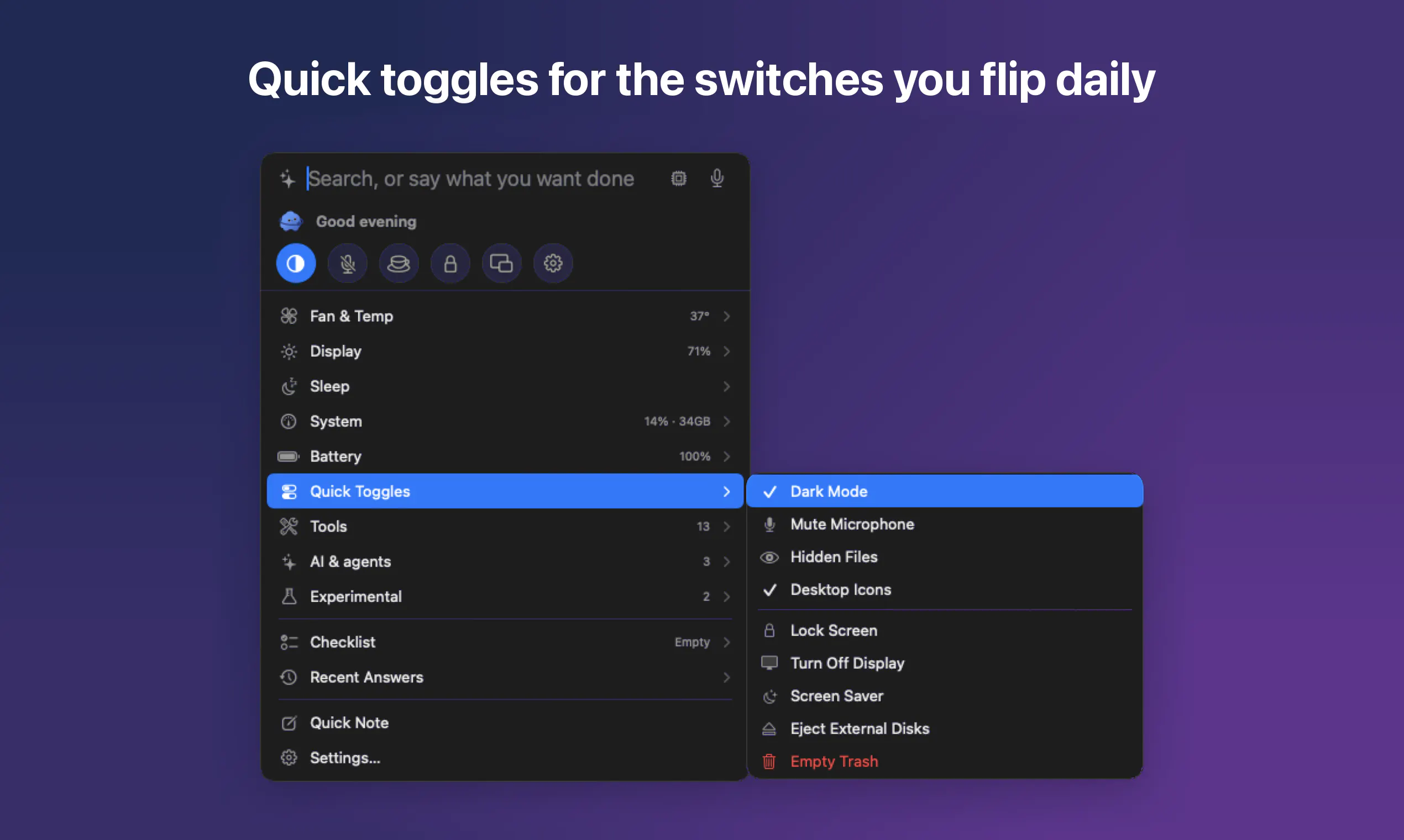Click the Fan & Temp fan icon
Image resolution: width=1404 pixels, height=840 pixels.
[x=289, y=316]
